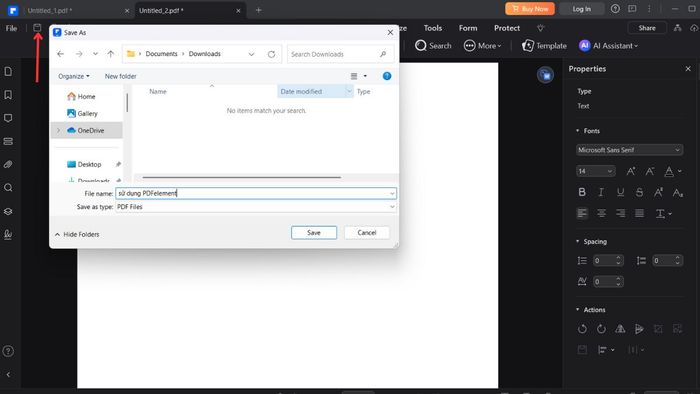The width and height of the screenshot is (700, 394).
Task: Click the Save icon next to File
Action: click(x=38, y=28)
